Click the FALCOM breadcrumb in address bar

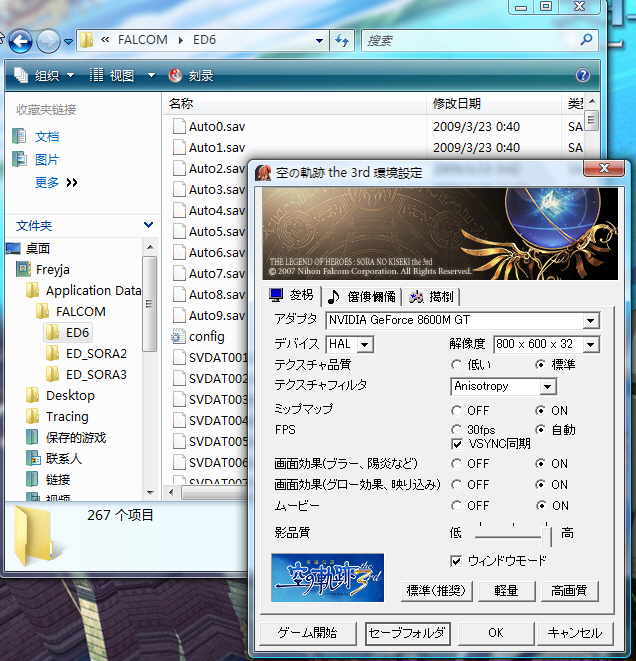coord(142,40)
